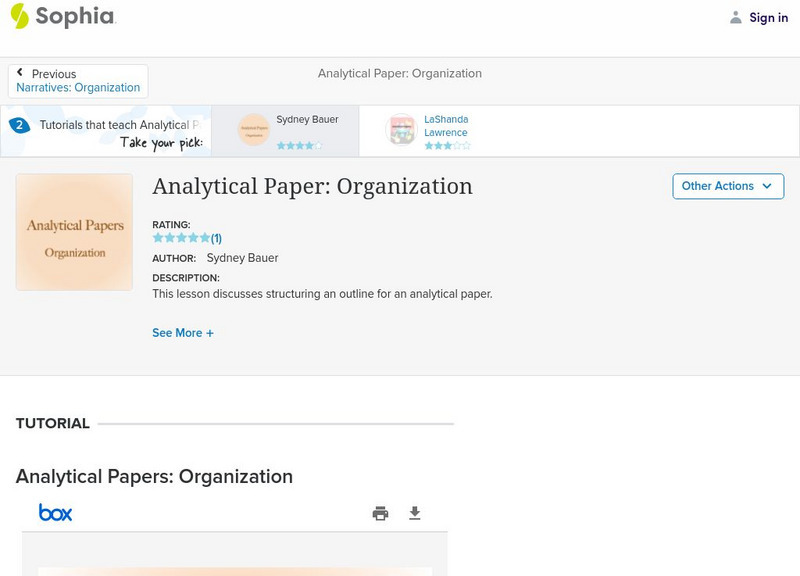Print the document with printer icon
The height and width of the screenshot is (576, 800).
tap(380, 513)
